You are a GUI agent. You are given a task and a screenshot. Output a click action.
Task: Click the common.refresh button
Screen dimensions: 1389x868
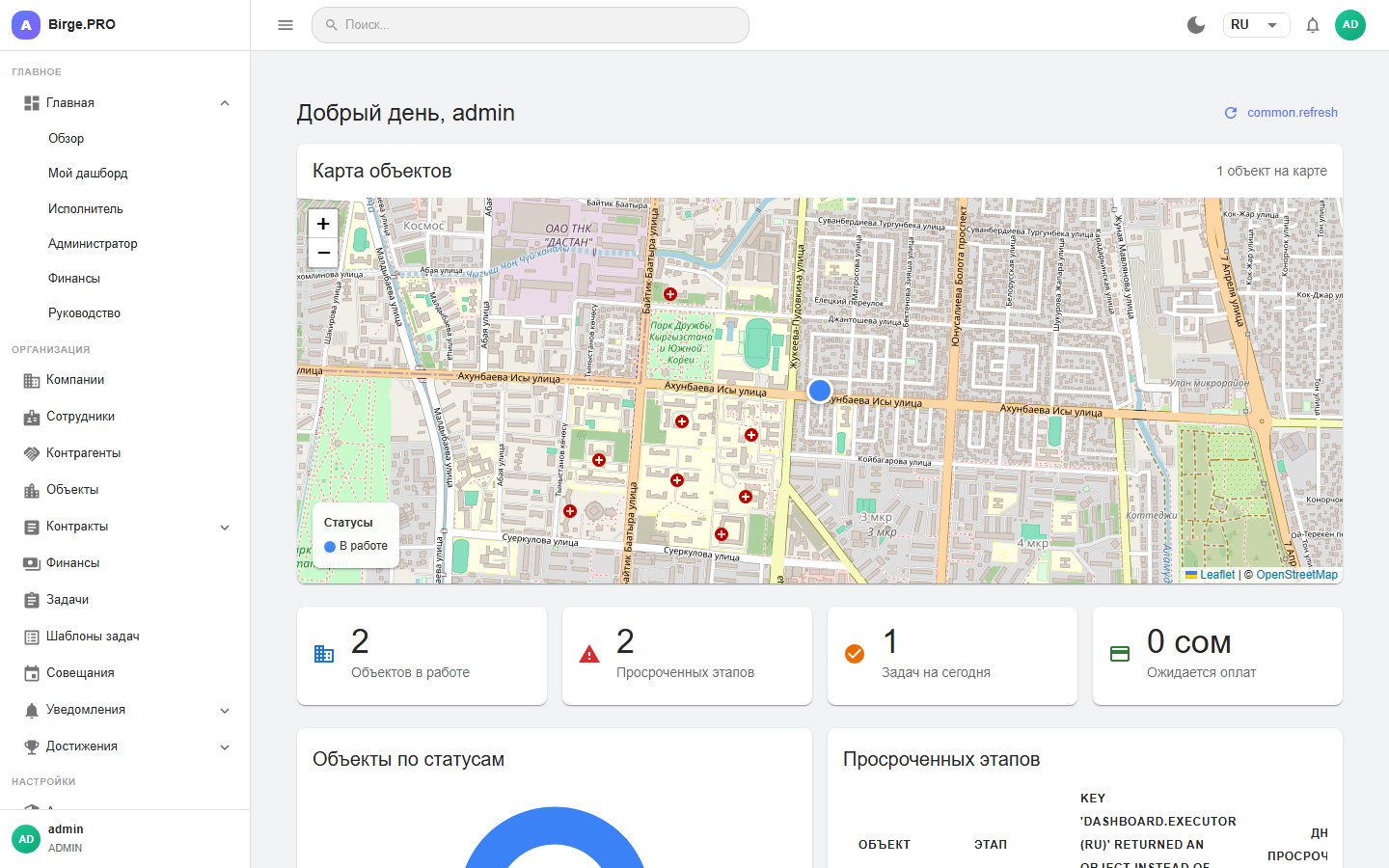(x=1281, y=113)
